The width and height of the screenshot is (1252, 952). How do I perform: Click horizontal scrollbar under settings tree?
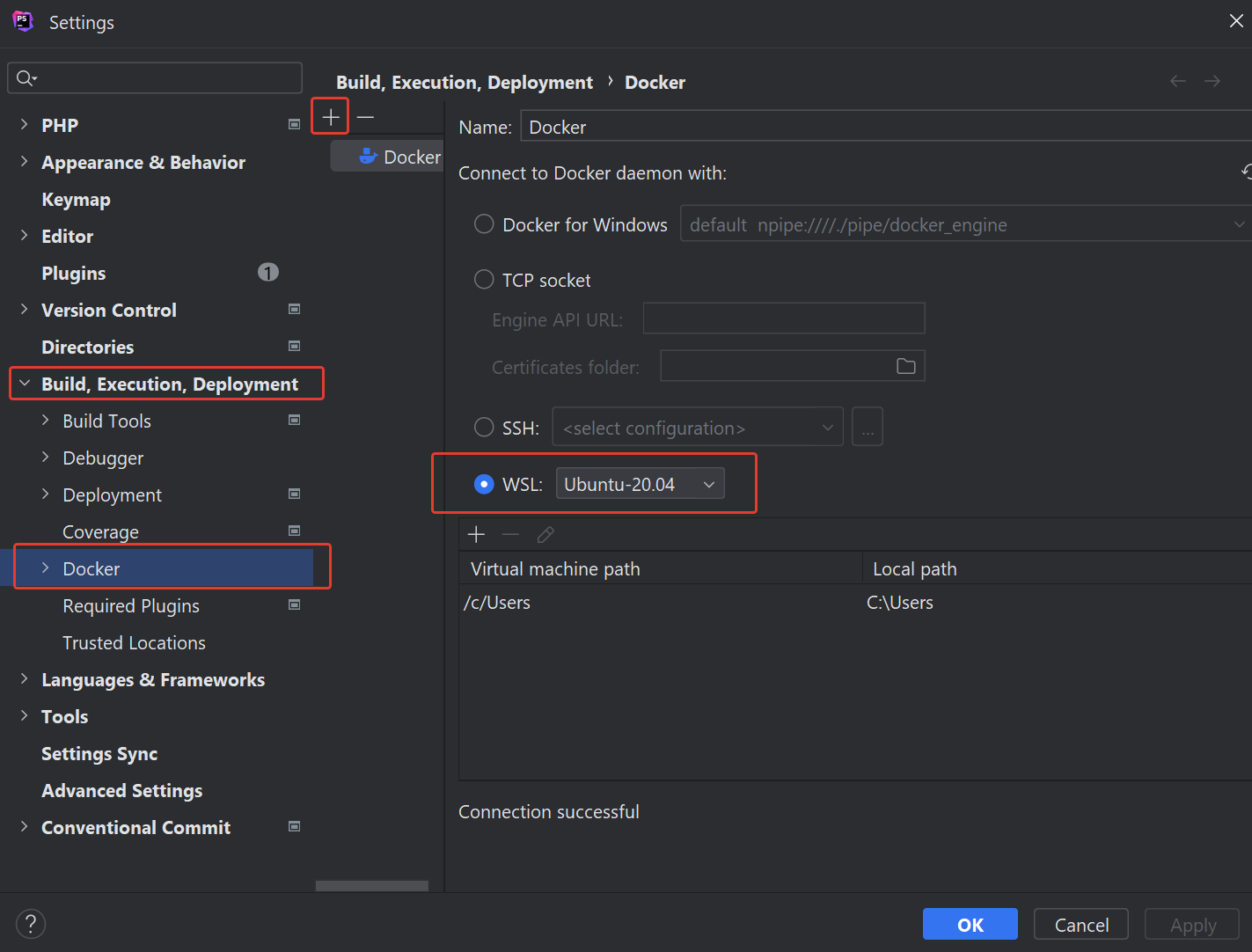[x=372, y=886]
